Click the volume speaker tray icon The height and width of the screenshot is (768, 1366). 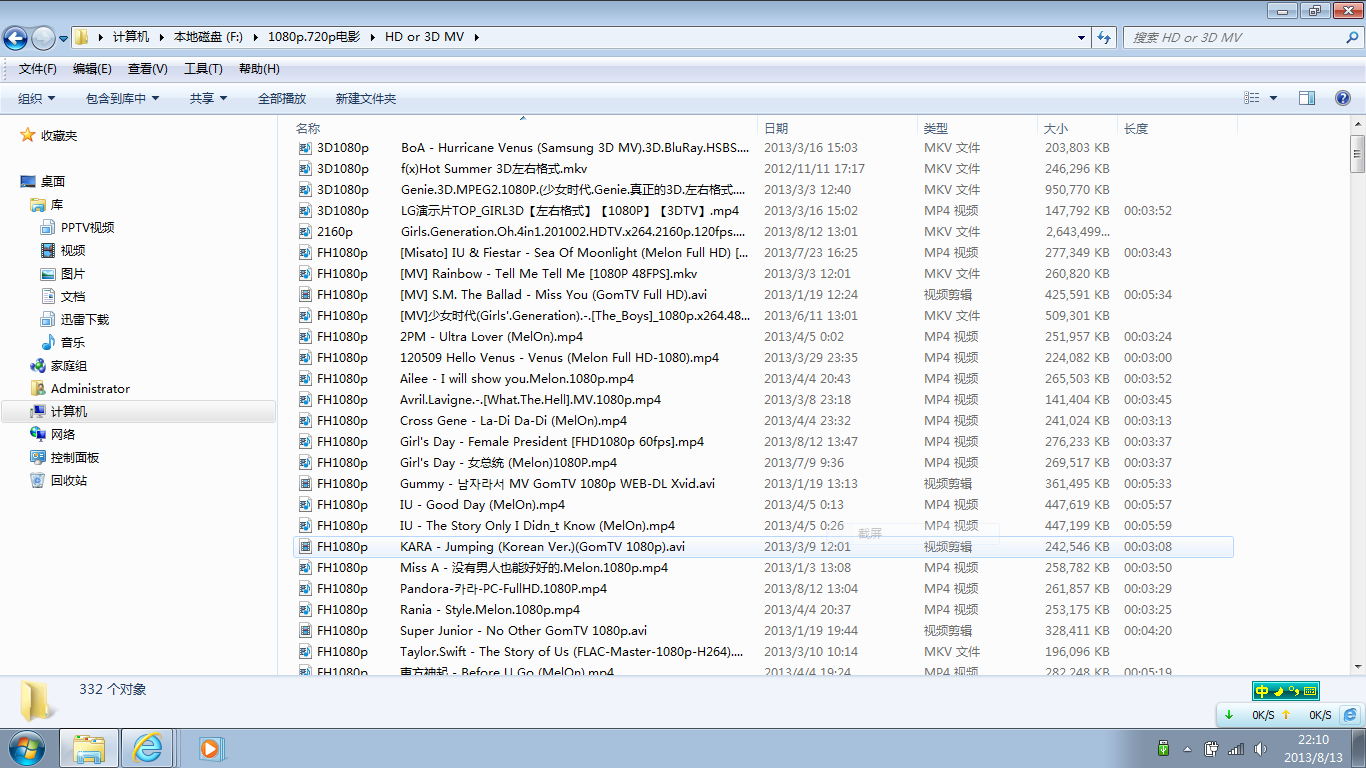[1261, 748]
